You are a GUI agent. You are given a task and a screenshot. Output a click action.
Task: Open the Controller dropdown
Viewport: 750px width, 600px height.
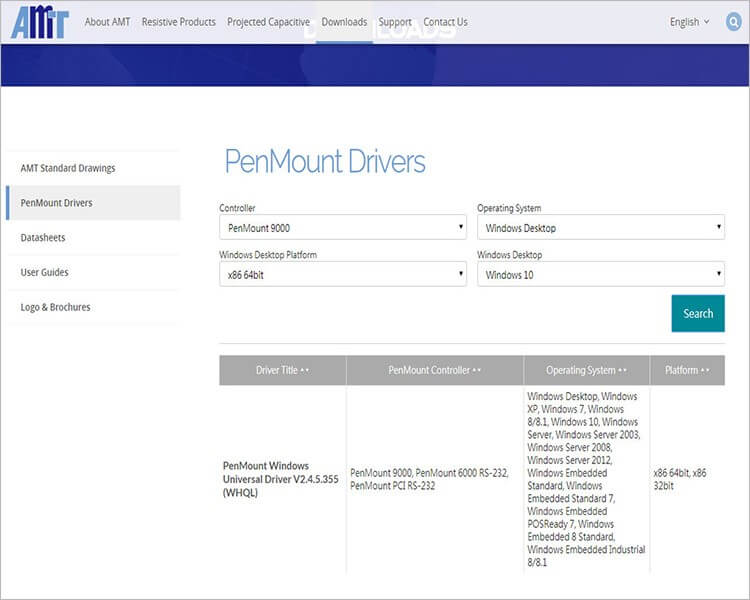pos(344,228)
